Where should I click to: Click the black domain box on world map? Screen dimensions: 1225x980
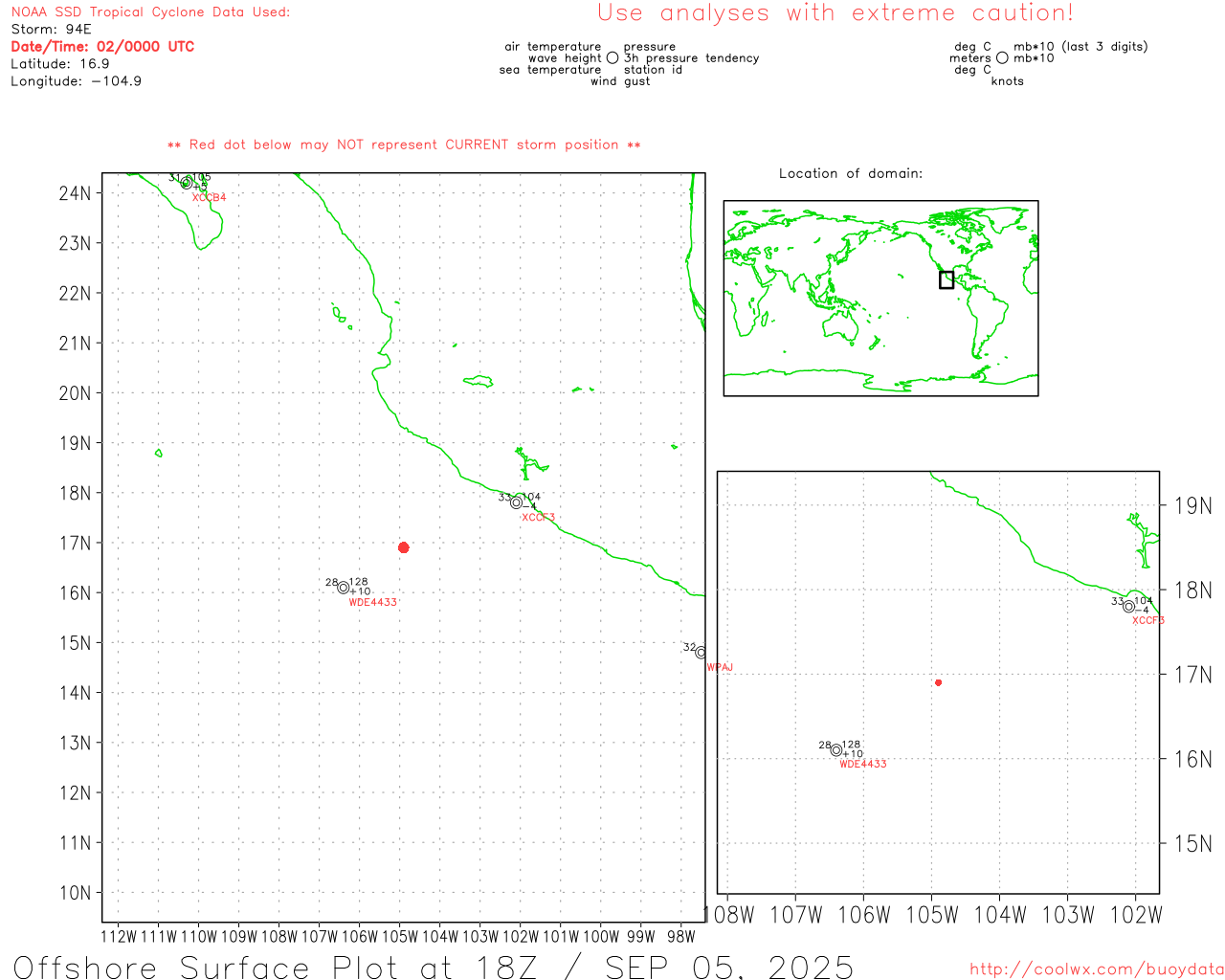pos(947,279)
